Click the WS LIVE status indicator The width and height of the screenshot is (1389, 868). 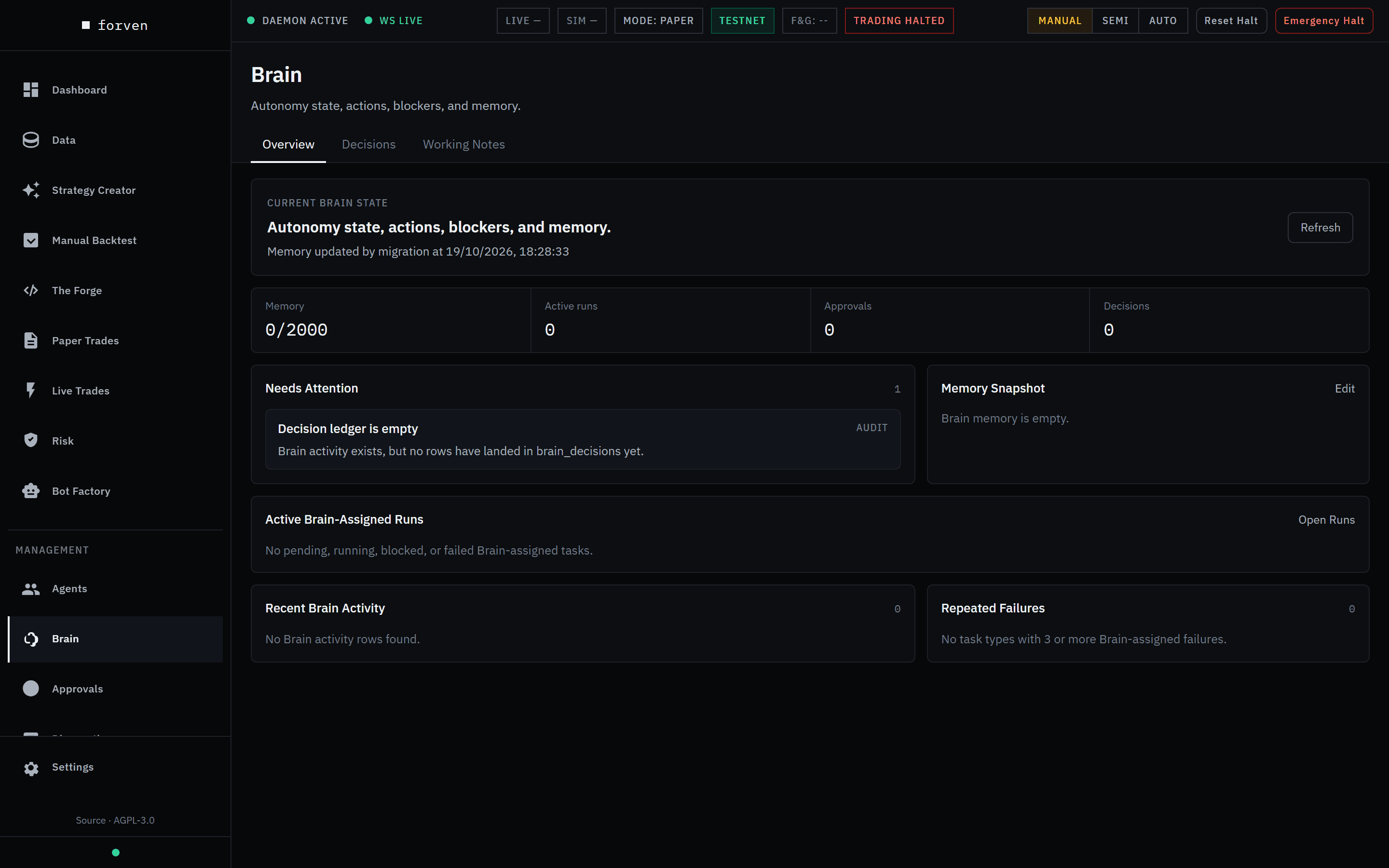394,21
